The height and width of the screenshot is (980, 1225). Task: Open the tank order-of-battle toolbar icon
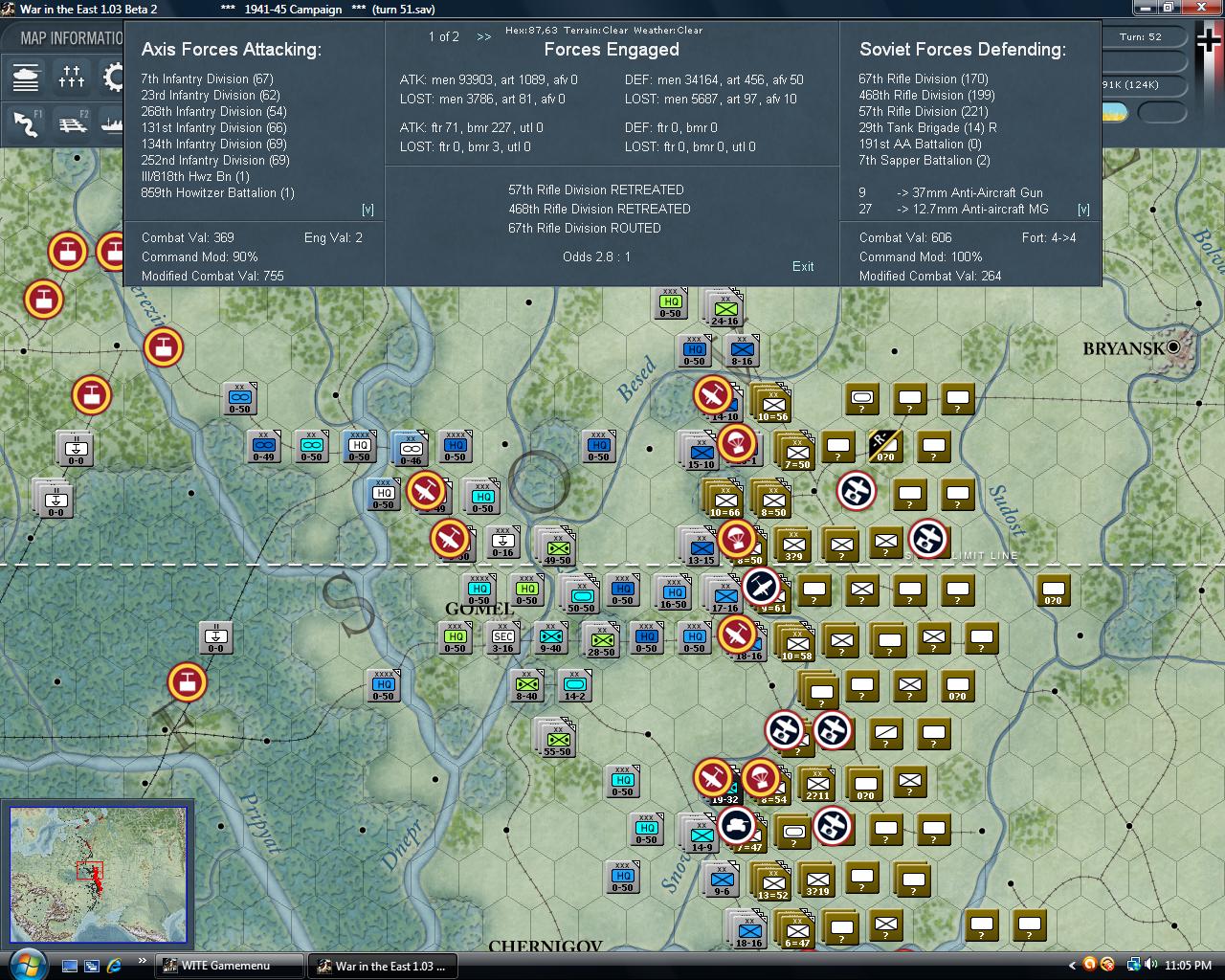pyautogui.click(x=26, y=77)
